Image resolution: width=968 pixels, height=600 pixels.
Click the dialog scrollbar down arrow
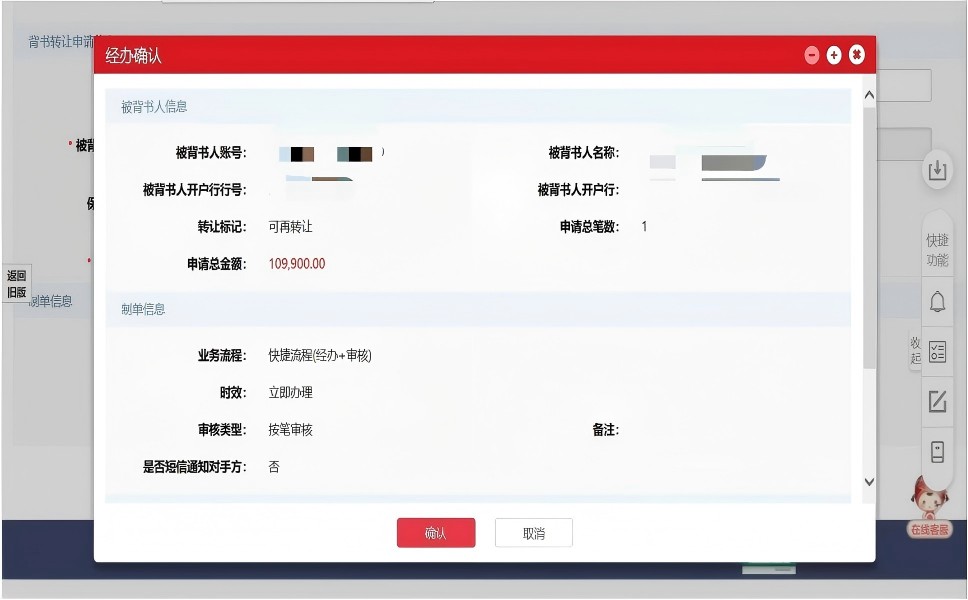(x=868, y=482)
